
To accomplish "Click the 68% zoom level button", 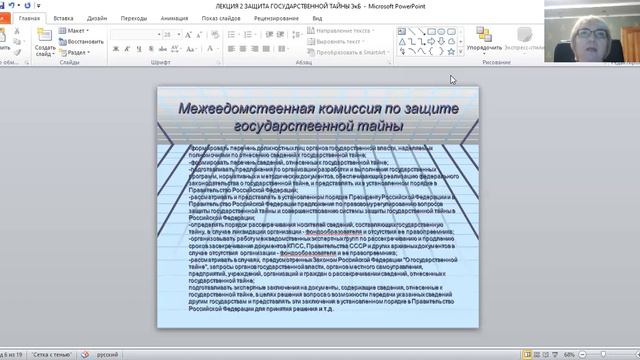I will point(569,355).
